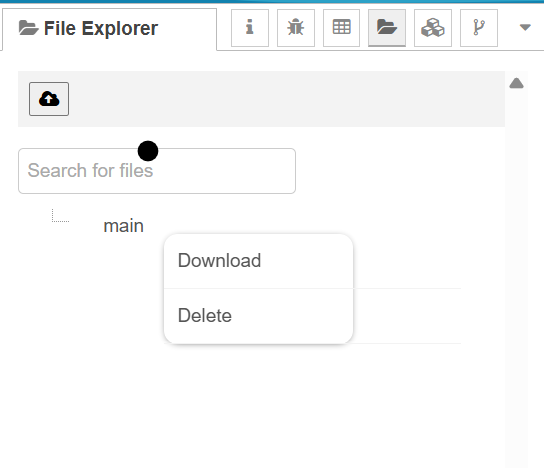Open the Dashboard table-grid icon tab
Viewport: 544px width, 468px height.
[x=341, y=28]
